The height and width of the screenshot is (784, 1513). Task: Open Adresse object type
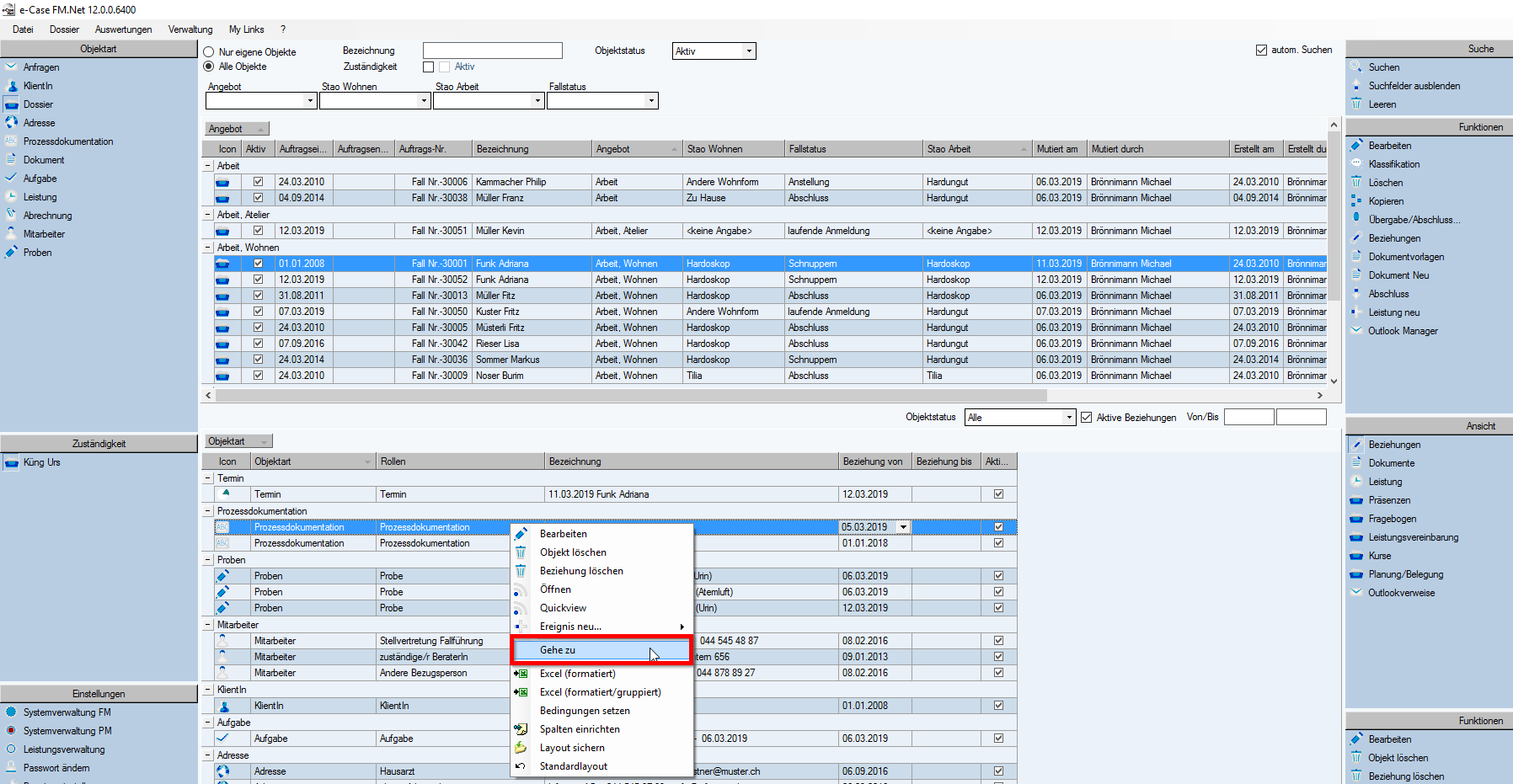tap(39, 123)
